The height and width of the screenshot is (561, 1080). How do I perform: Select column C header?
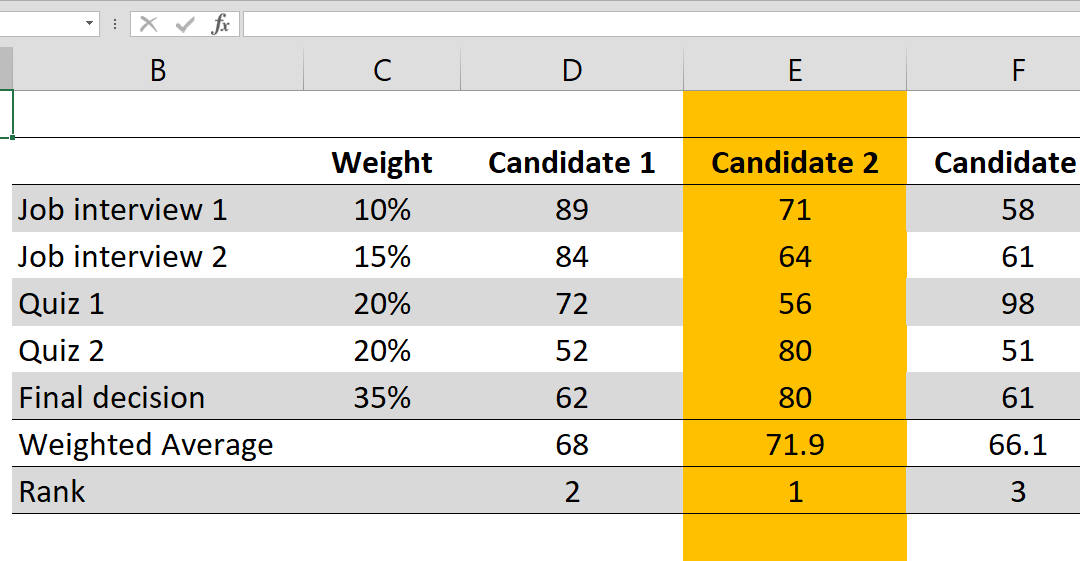pyautogui.click(x=382, y=70)
